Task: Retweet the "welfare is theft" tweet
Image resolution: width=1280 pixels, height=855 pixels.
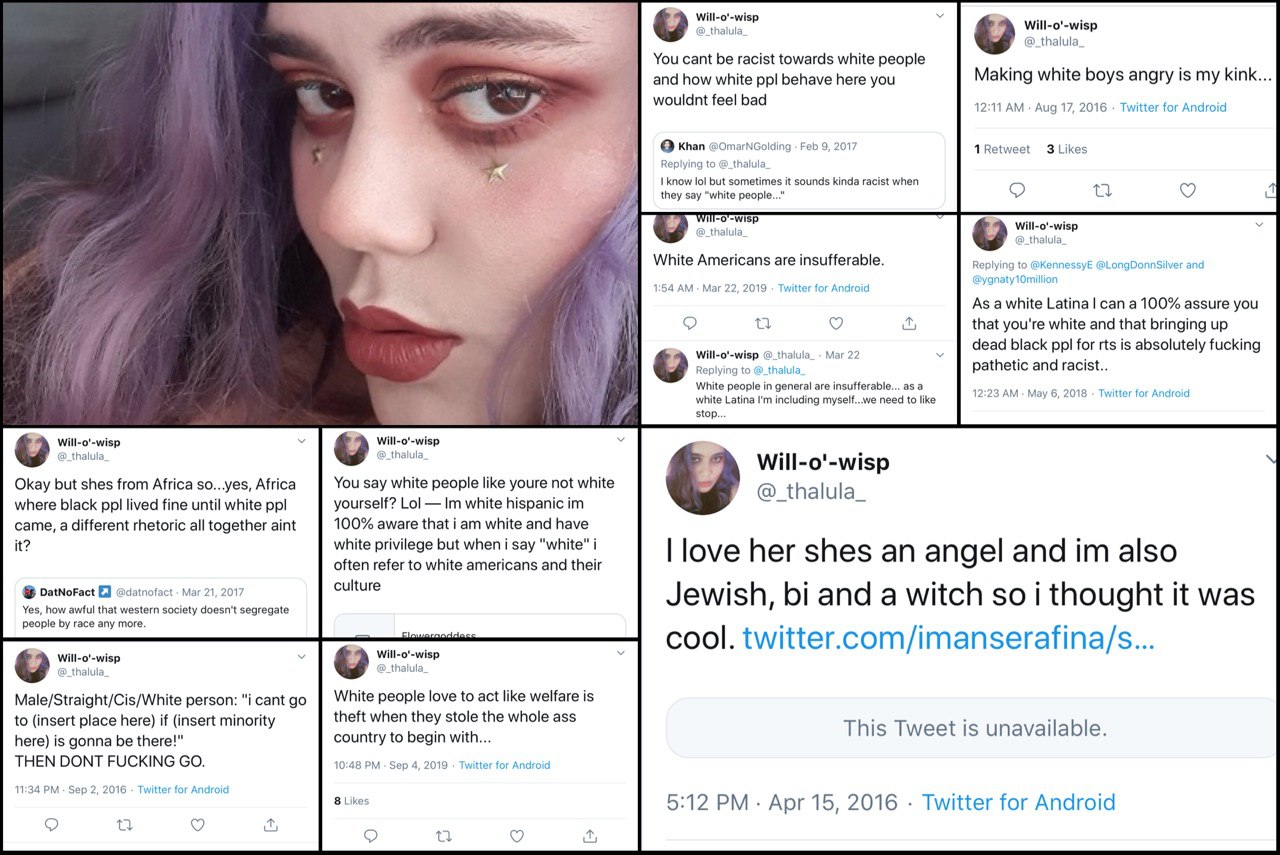Action: pyautogui.click(x=443, y=835)
